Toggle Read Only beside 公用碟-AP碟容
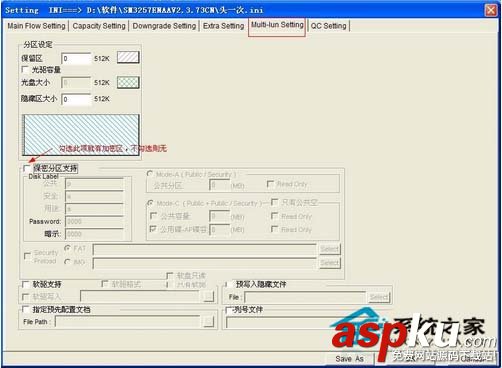This screenshot has height=368, width=502. tap(275, 229)
